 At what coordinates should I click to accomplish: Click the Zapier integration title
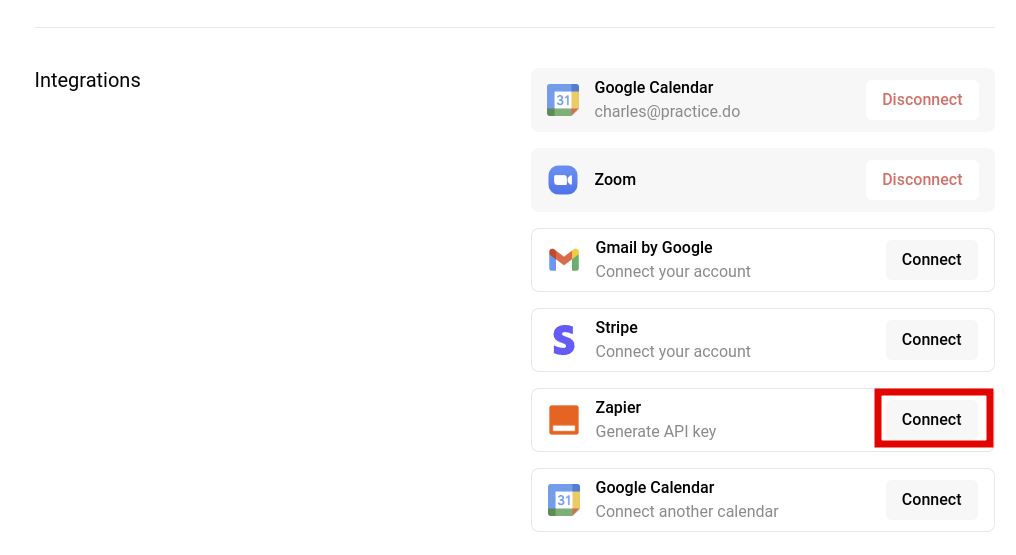(x=618, y=407)
